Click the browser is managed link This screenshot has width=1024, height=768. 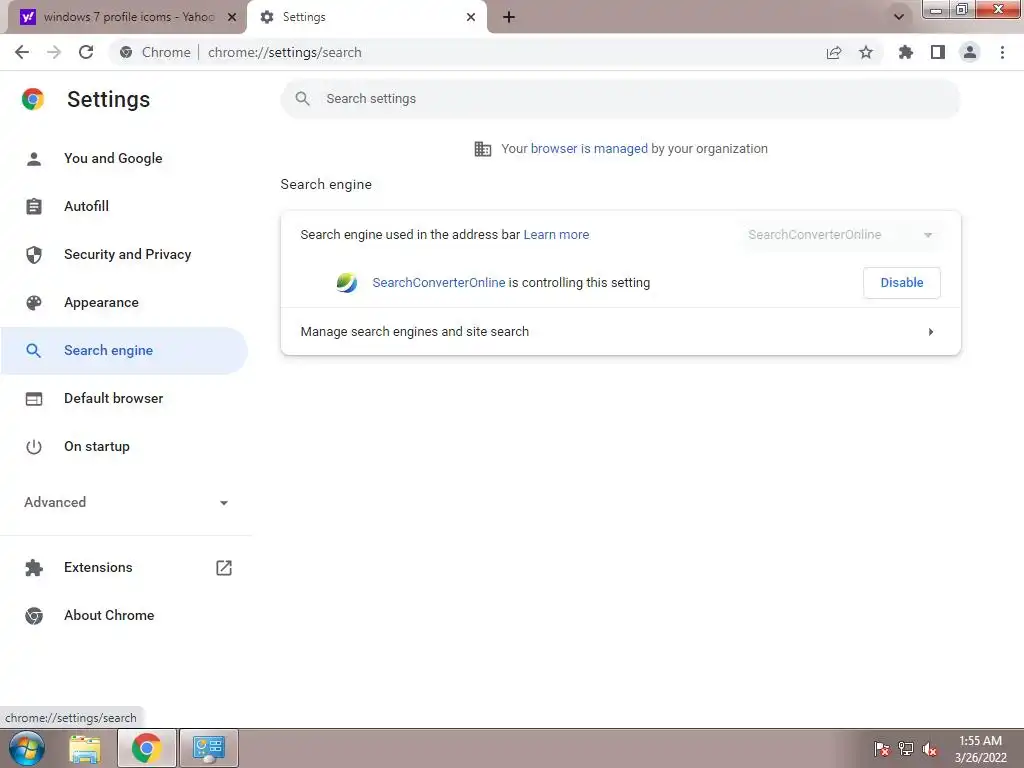tap(589, 149)
